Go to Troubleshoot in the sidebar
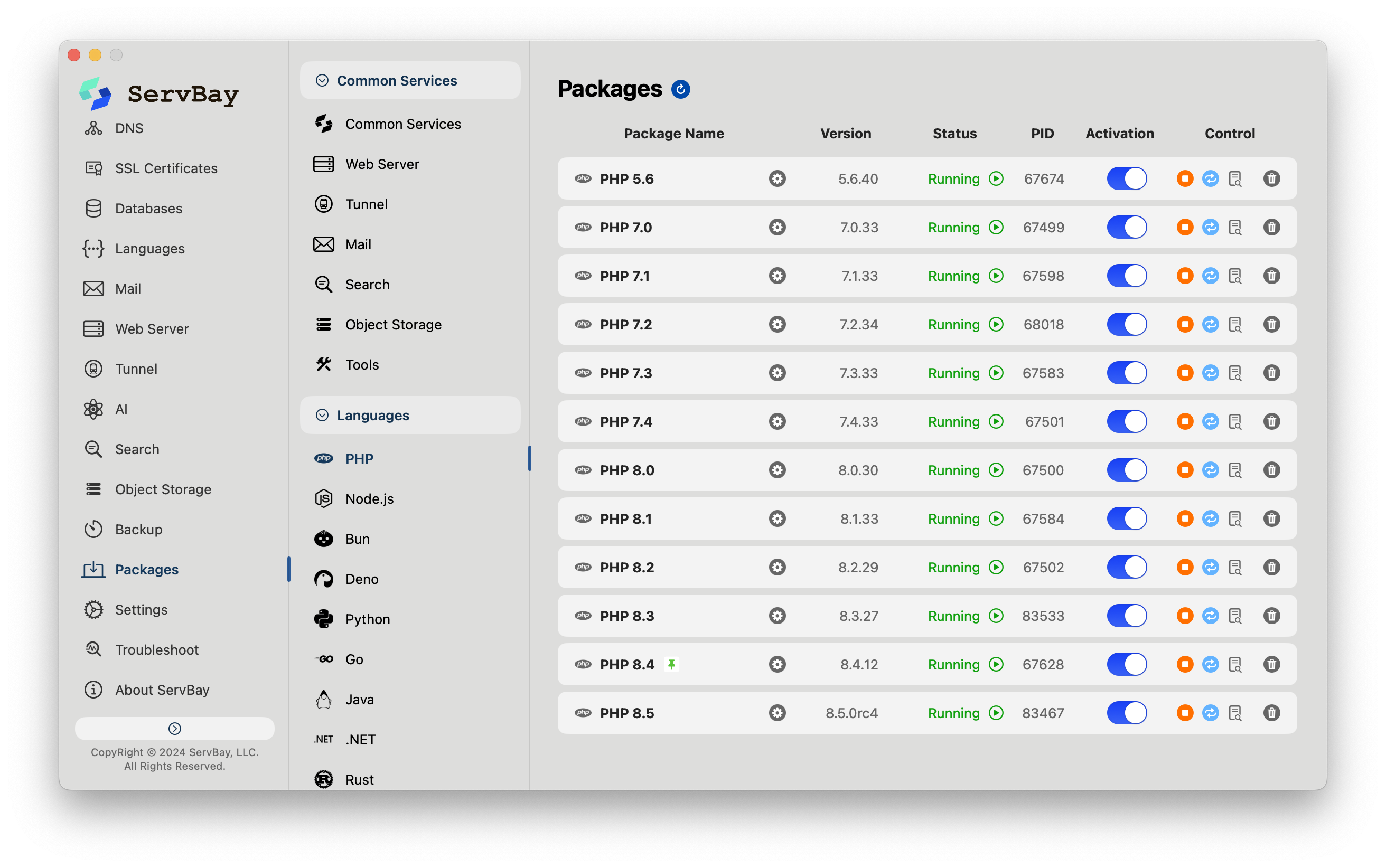 pyautogui.click(x=156, y=650)
